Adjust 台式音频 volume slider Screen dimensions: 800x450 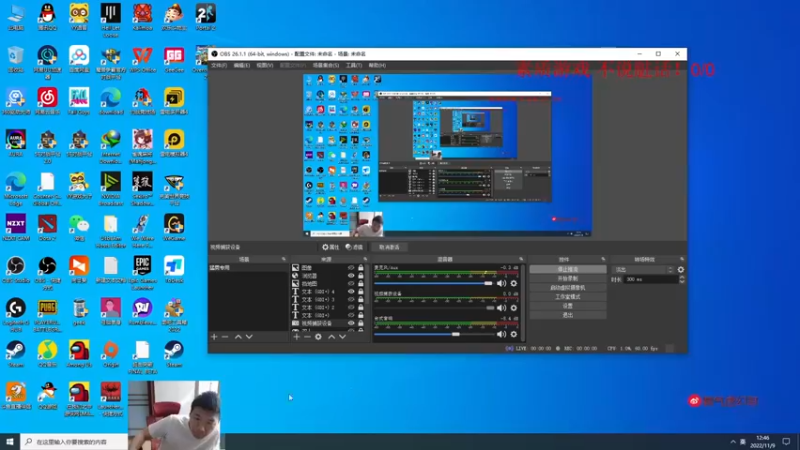tap(434, 334)
